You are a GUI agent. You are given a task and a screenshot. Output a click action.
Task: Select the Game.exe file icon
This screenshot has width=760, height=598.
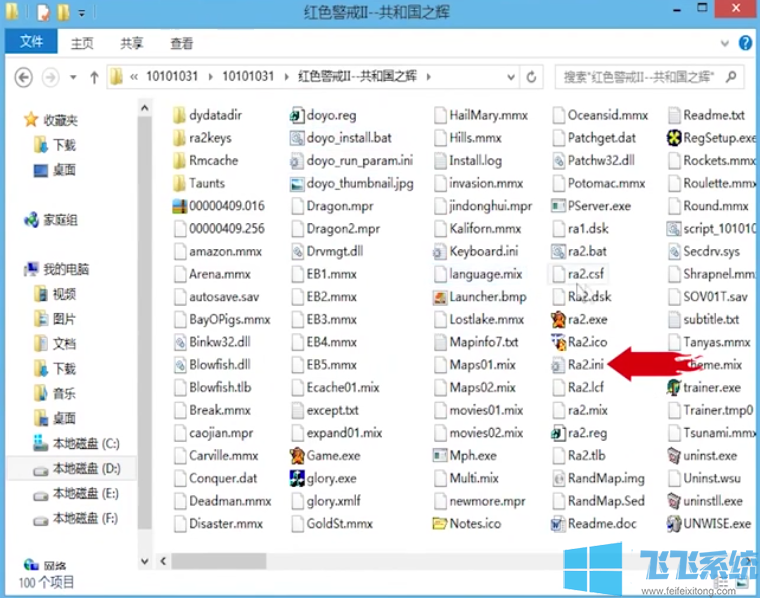coord(297,455)
